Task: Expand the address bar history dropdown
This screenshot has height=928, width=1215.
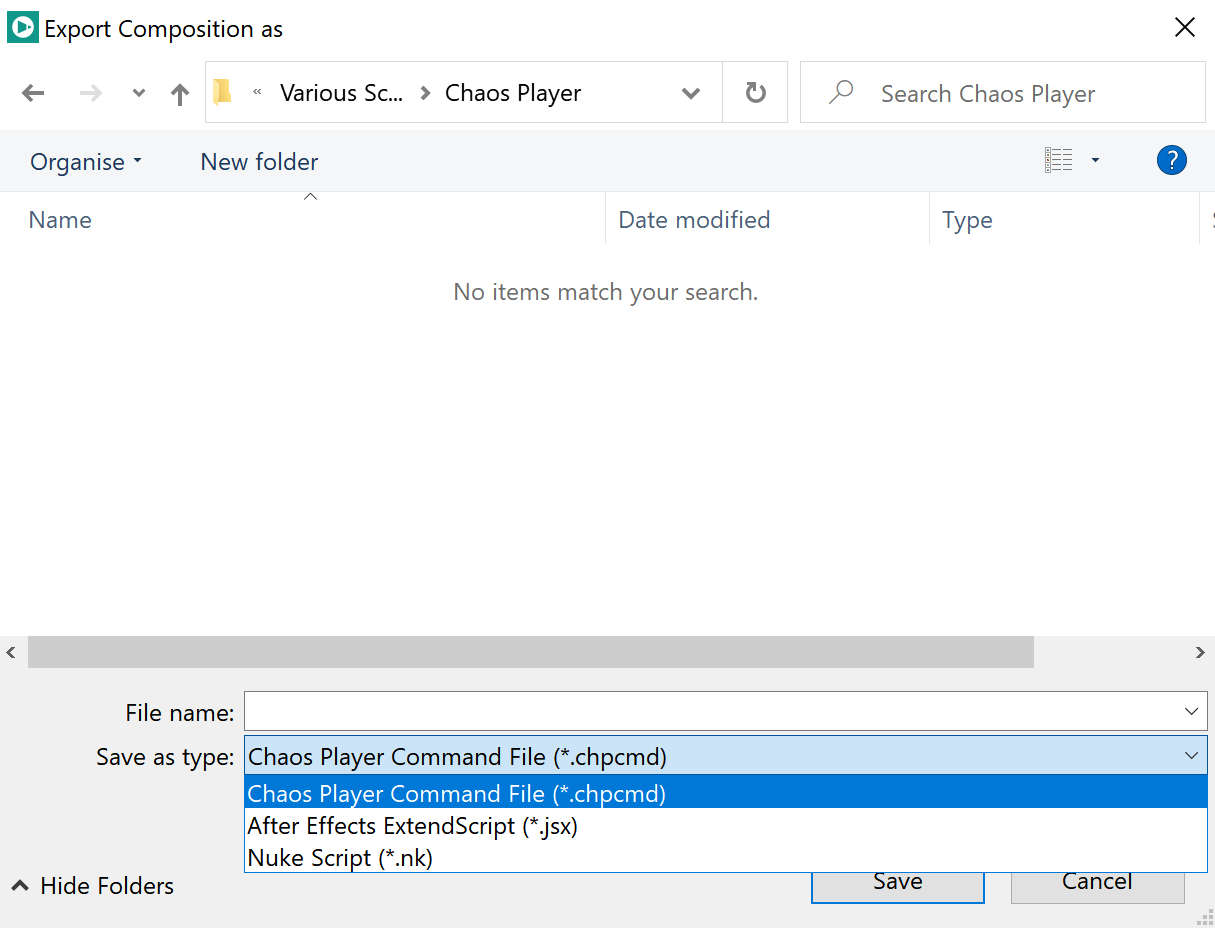Action: coord(690,93)
